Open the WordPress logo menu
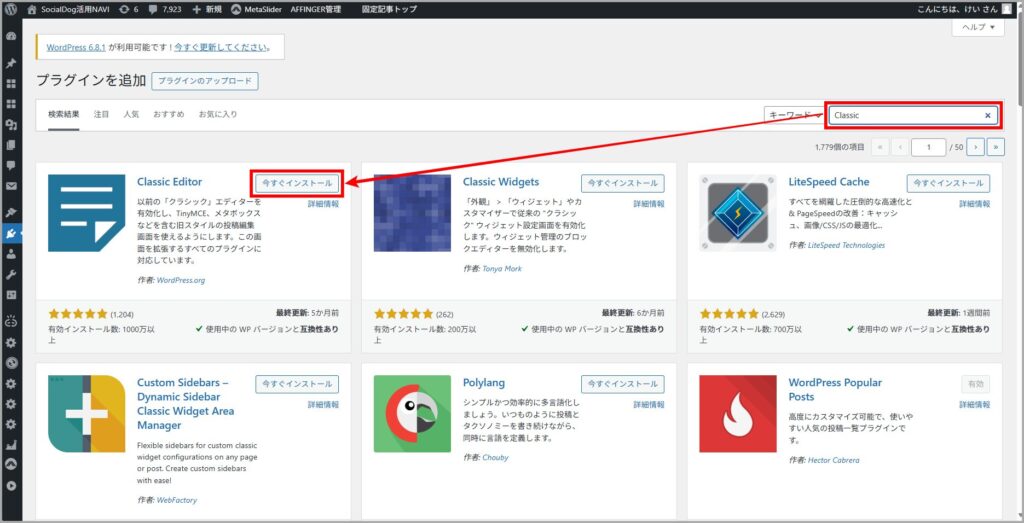Viewport: 1024px width, 523px height. [10, 10]
